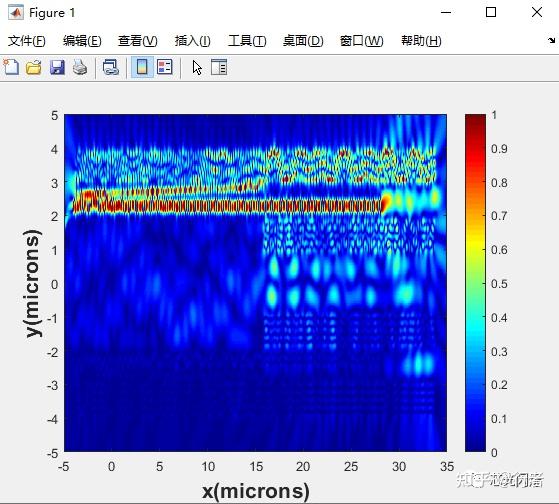Open the 文件(F) menu
The height and width of the screenshot is (504, 559).
[27, 41]
